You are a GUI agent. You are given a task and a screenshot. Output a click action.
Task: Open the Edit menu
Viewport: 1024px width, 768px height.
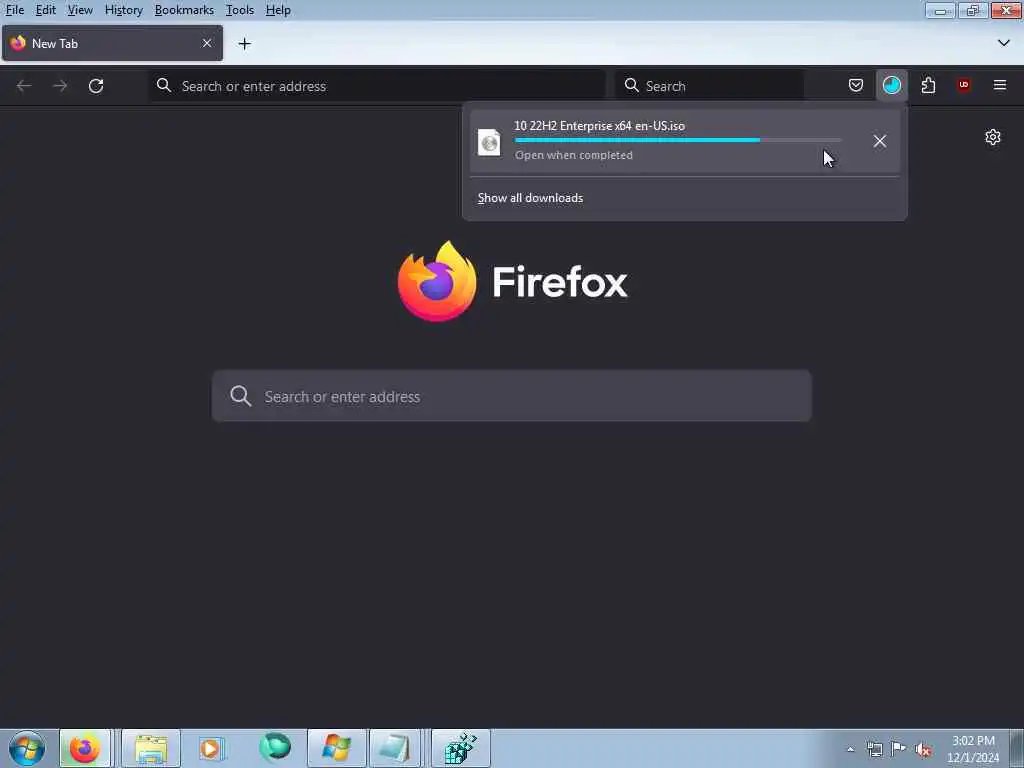tap(45, 10)
